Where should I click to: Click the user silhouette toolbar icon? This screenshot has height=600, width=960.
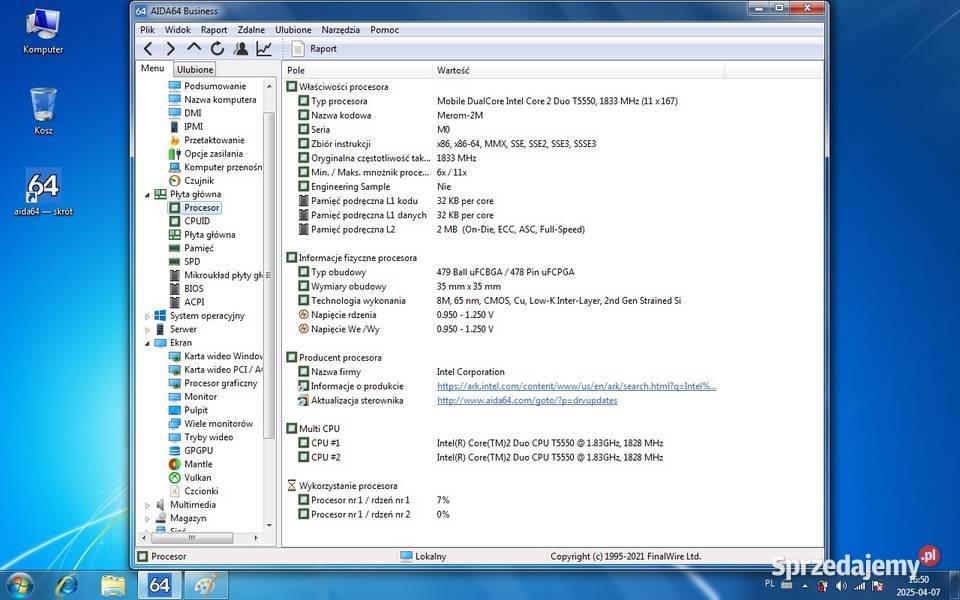click(241, 48)
